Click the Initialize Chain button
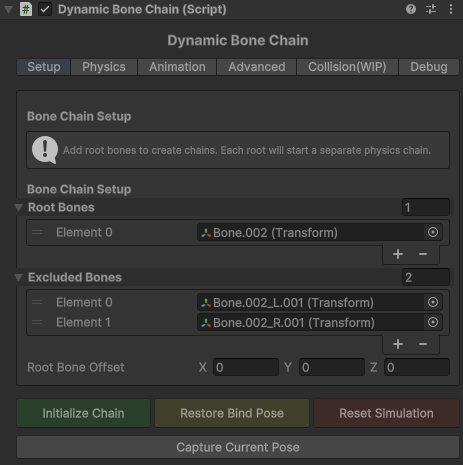This screenshot has height=465, width=463. 83,413
